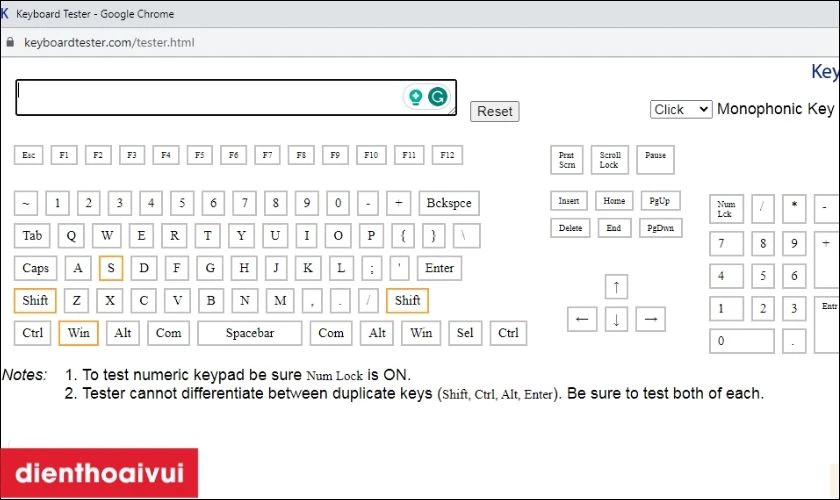Viewport: 840px width, 500px height.
Task: Click the Scroll Lock key
Action: (609, 160)
